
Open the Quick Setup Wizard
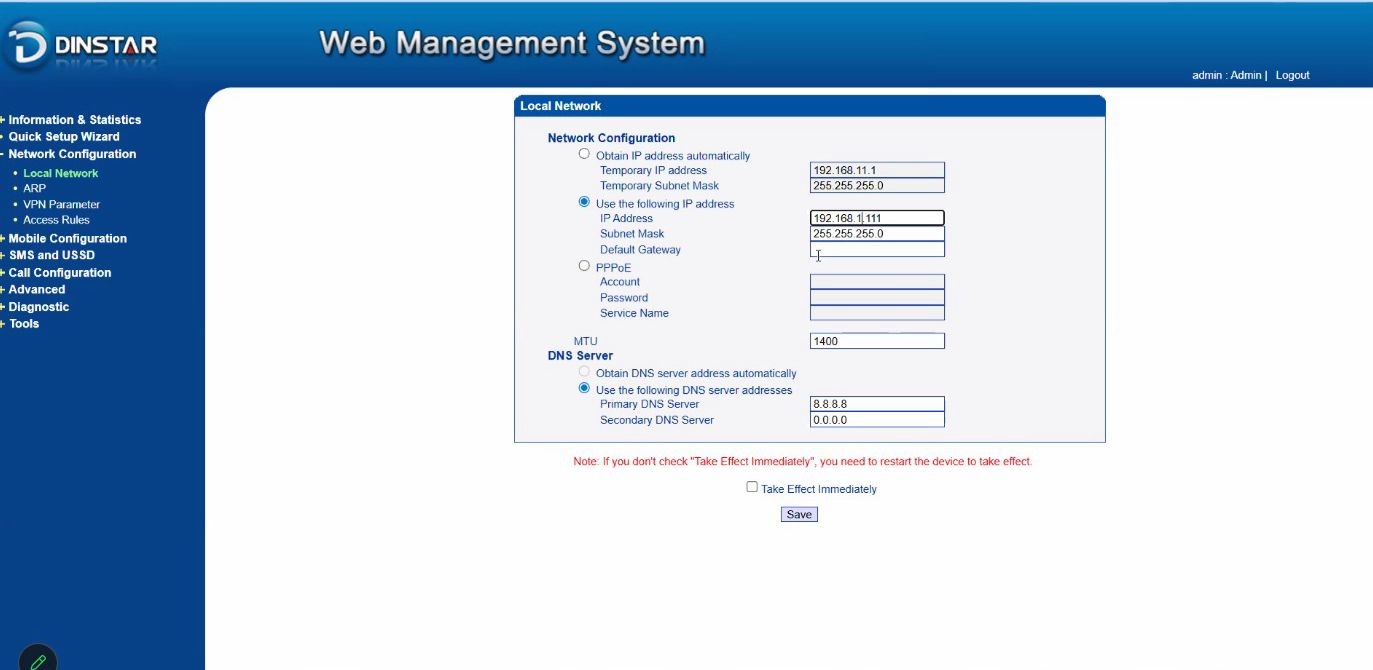[64, 137]
